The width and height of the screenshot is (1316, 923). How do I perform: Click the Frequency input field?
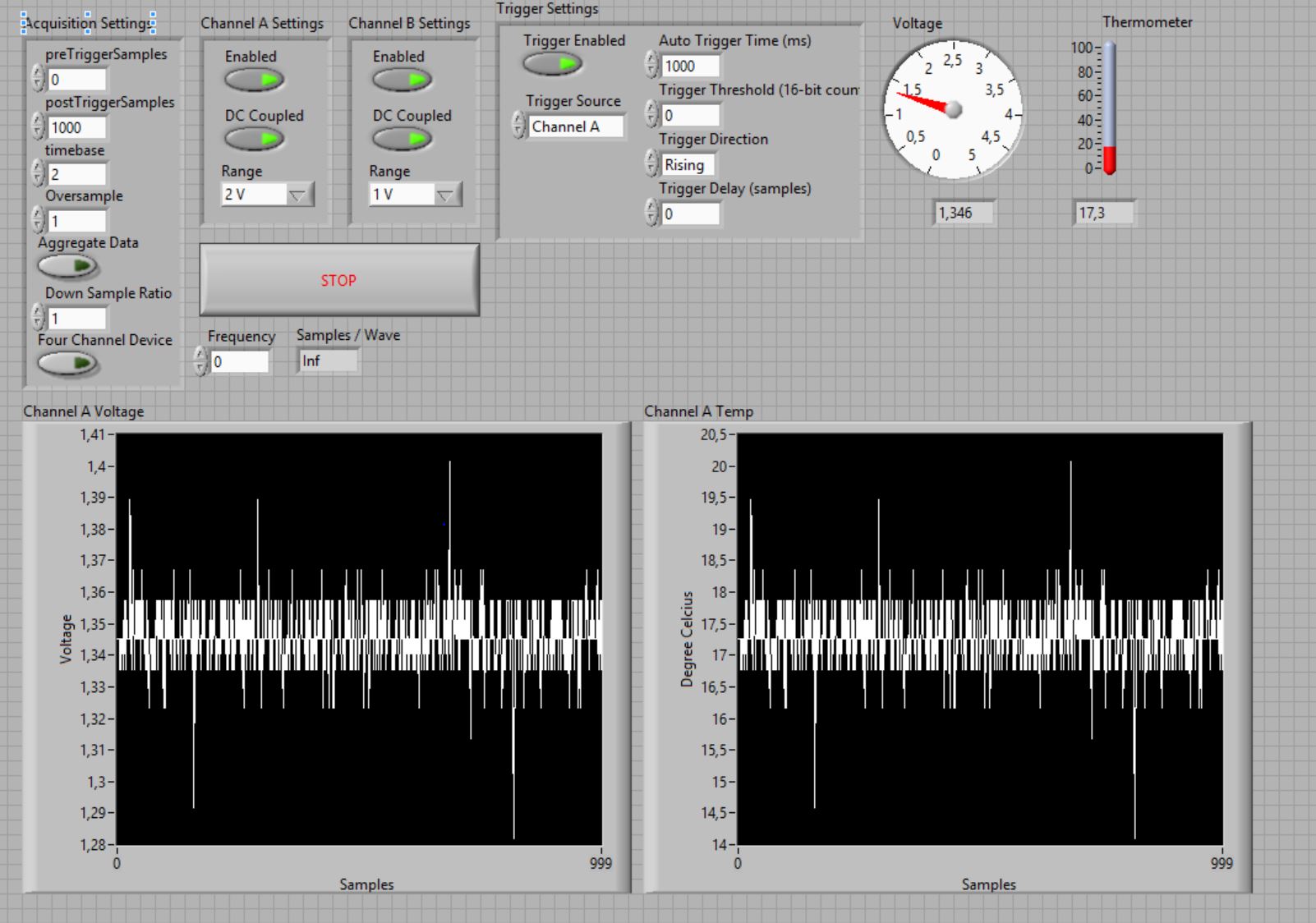[x=240, y=361]
